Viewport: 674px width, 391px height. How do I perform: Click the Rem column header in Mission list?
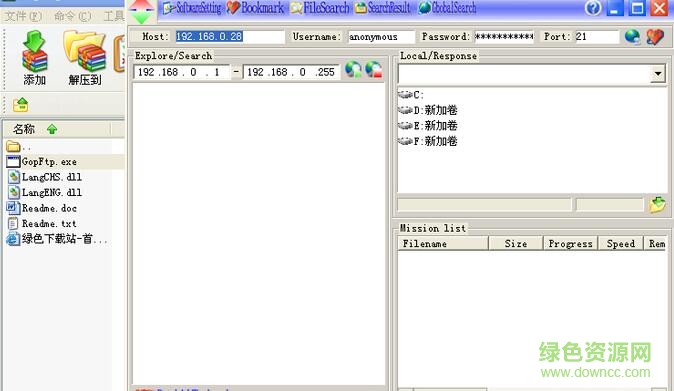[656, 243]
